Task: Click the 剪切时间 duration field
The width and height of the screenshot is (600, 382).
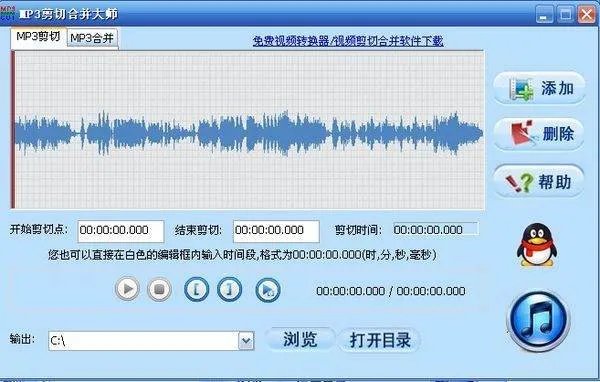Action: coord(436,230)
